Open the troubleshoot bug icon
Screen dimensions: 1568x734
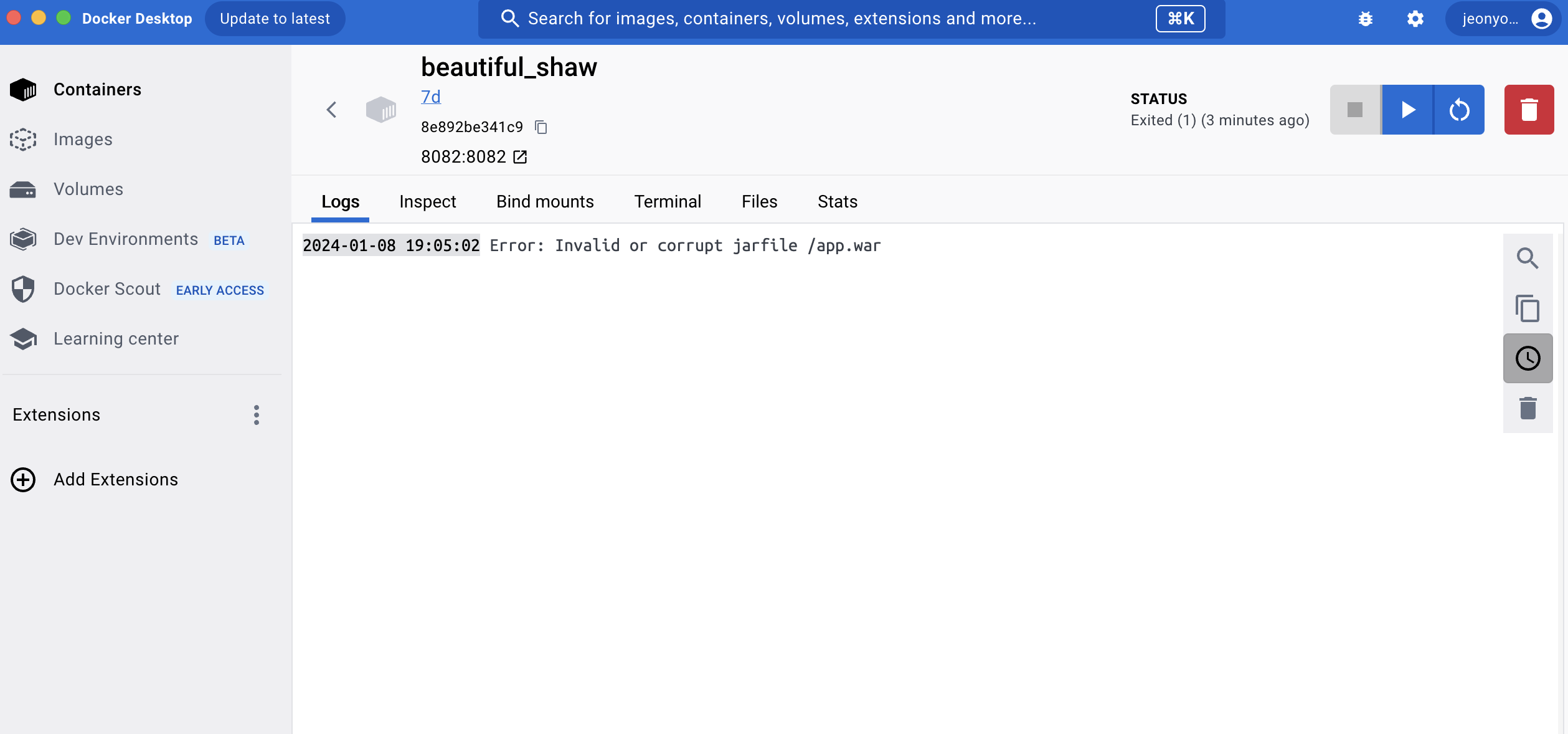(x=1365, y=19)
